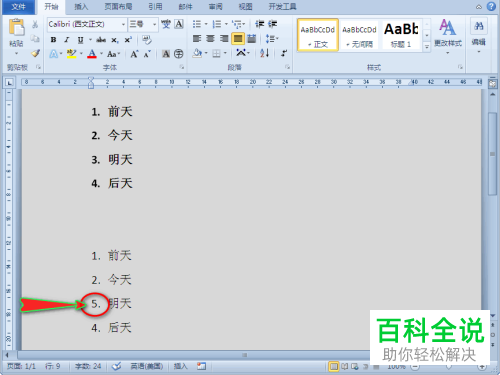The image size is (500, 375).
Task: Toggle Superscript formatting
Action: click(x=128, y=40)
